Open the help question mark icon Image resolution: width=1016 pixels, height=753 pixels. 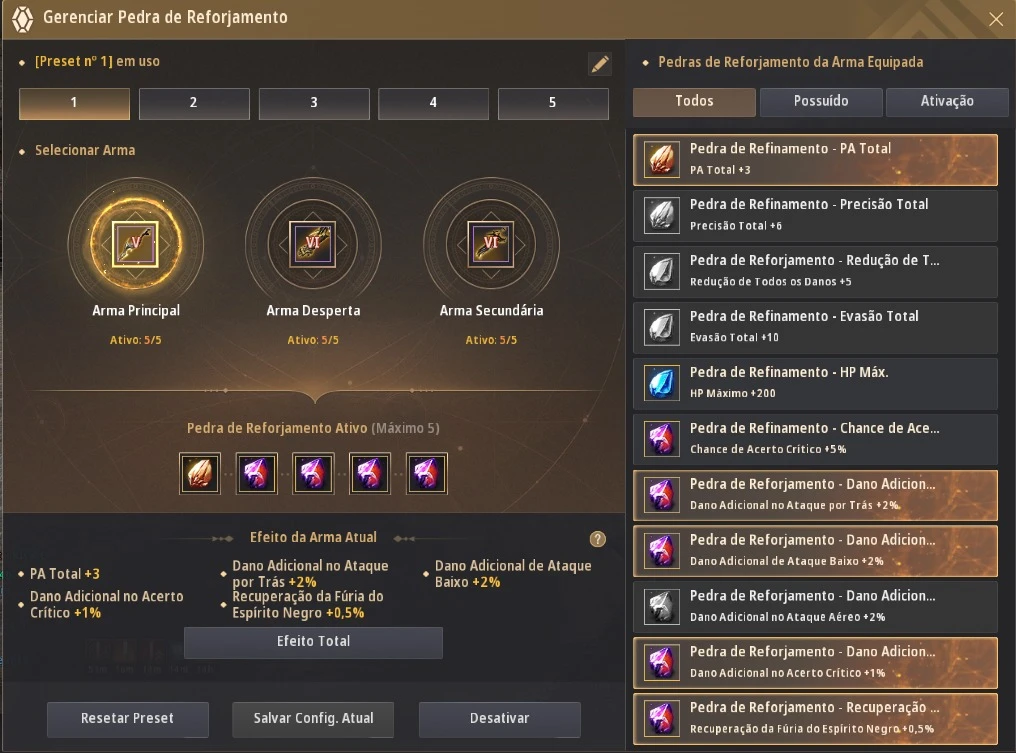597,539
